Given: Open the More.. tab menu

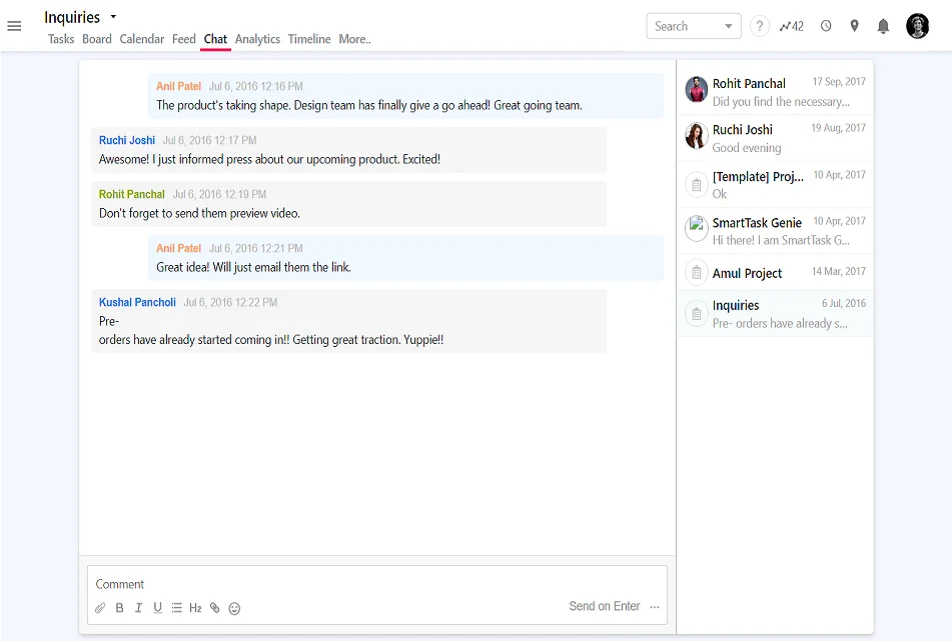Looking at the screenshot, I should pos(354,39).
